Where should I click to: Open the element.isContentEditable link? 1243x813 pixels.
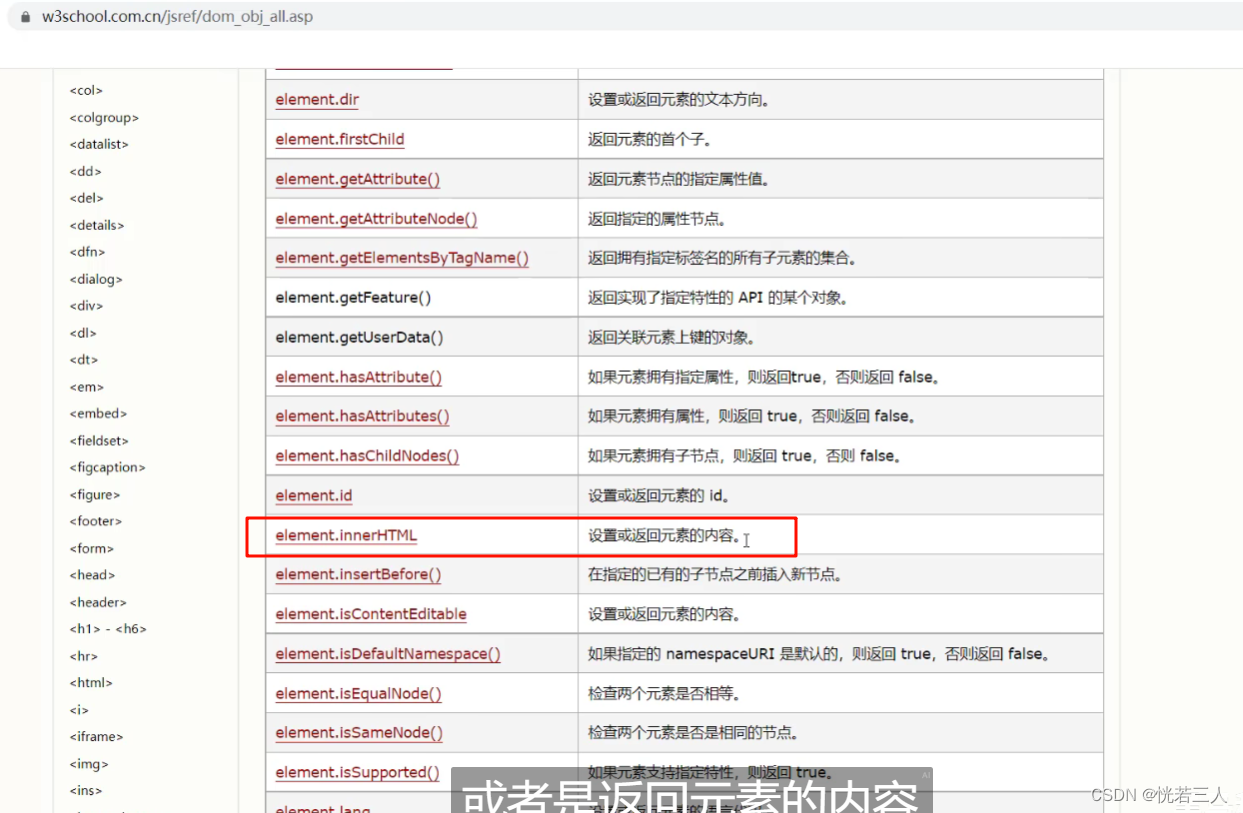click(371, 614)
